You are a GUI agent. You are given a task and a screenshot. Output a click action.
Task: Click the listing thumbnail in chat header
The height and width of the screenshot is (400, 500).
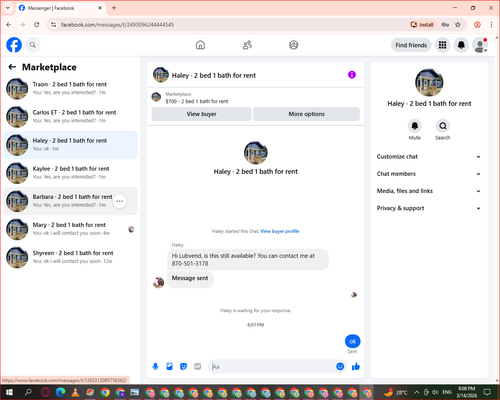tap(161, 75)
